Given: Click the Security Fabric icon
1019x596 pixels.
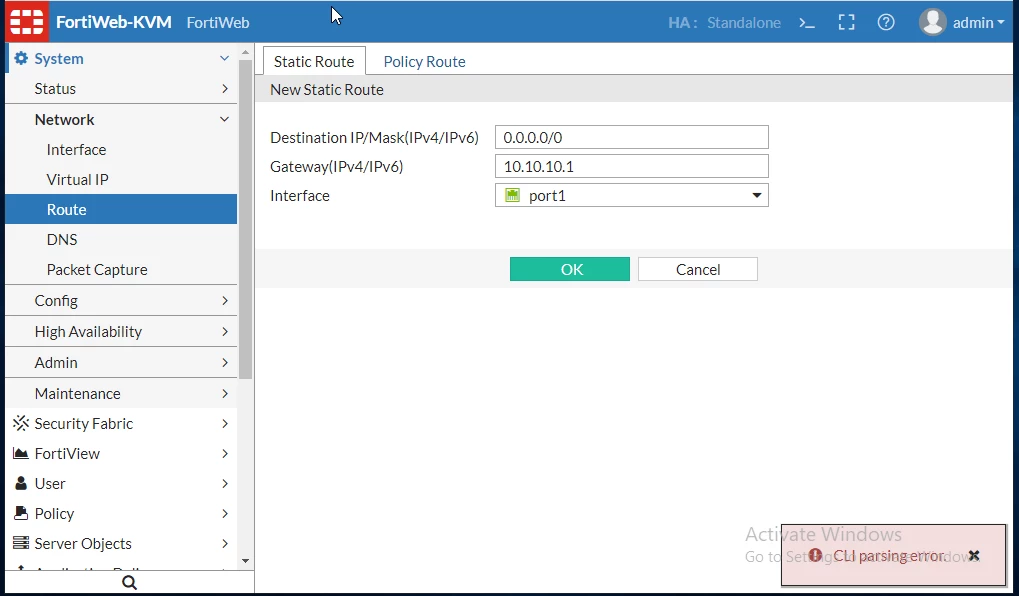Looking at the screenshot, I should [21, 423].
